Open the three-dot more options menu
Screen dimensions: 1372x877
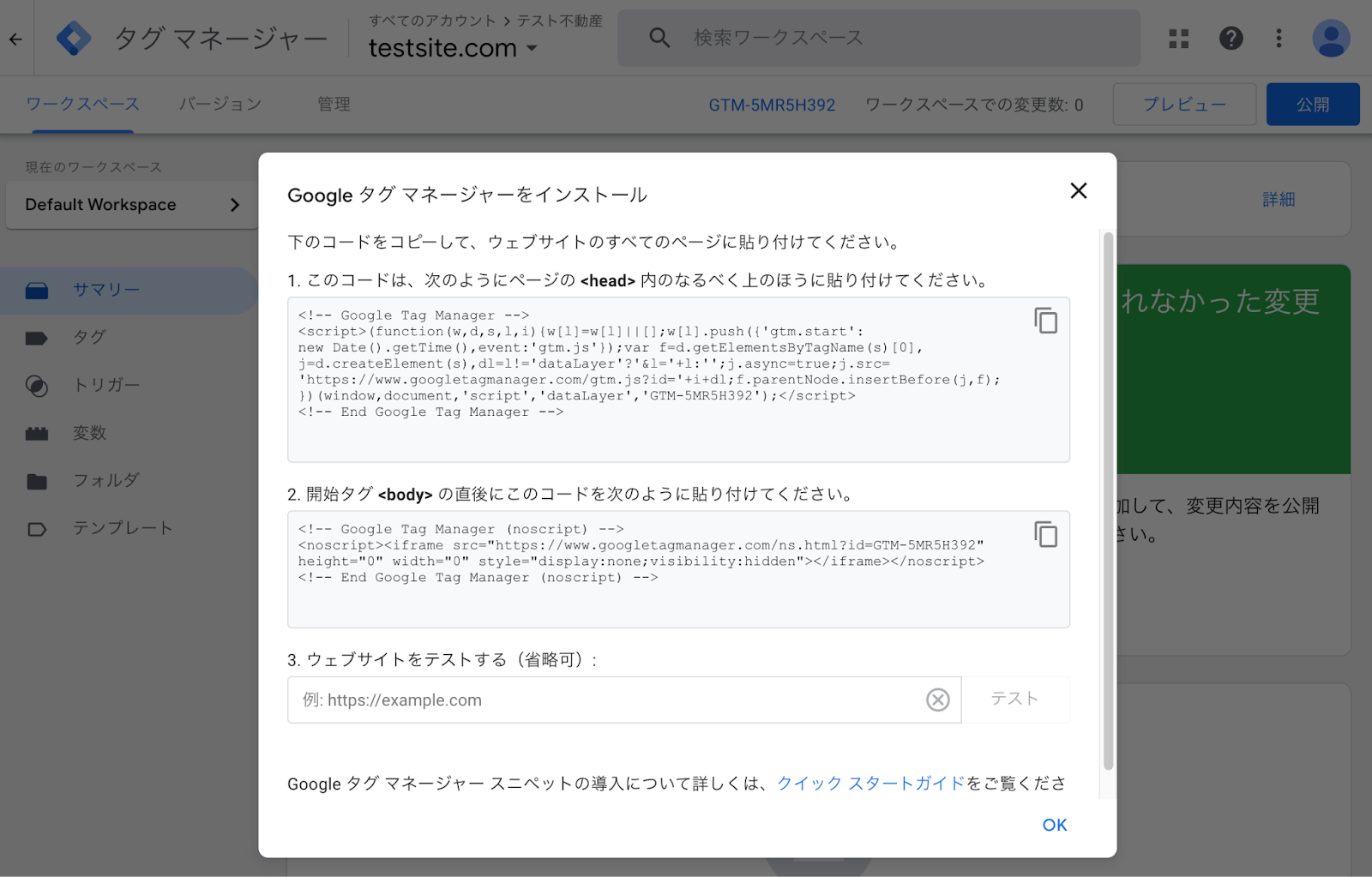point(1279,39)
